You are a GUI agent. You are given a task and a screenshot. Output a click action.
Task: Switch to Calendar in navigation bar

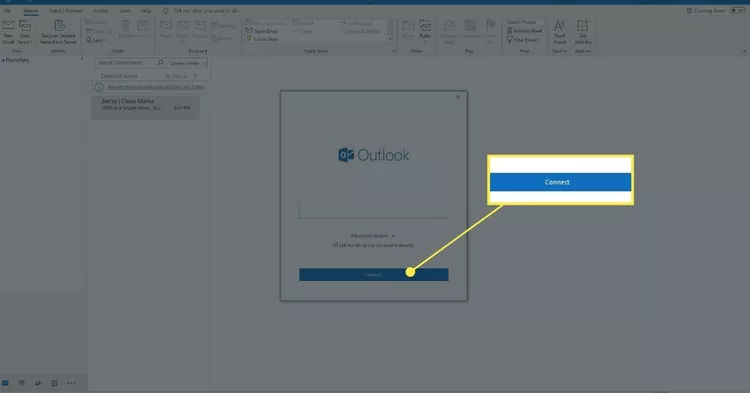22,383
